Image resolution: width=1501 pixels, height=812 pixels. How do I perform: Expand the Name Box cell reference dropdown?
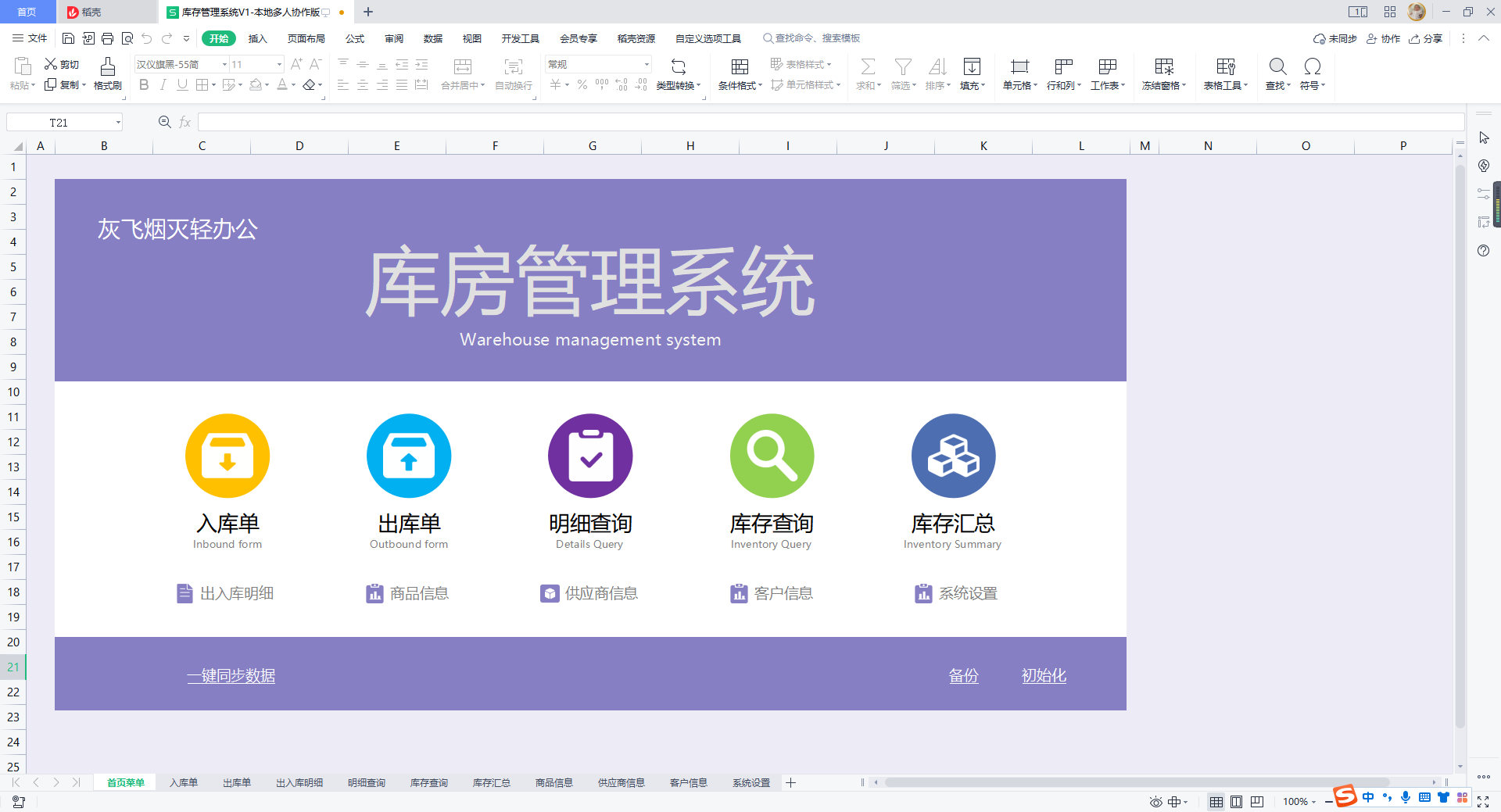(x=118, y=123)
